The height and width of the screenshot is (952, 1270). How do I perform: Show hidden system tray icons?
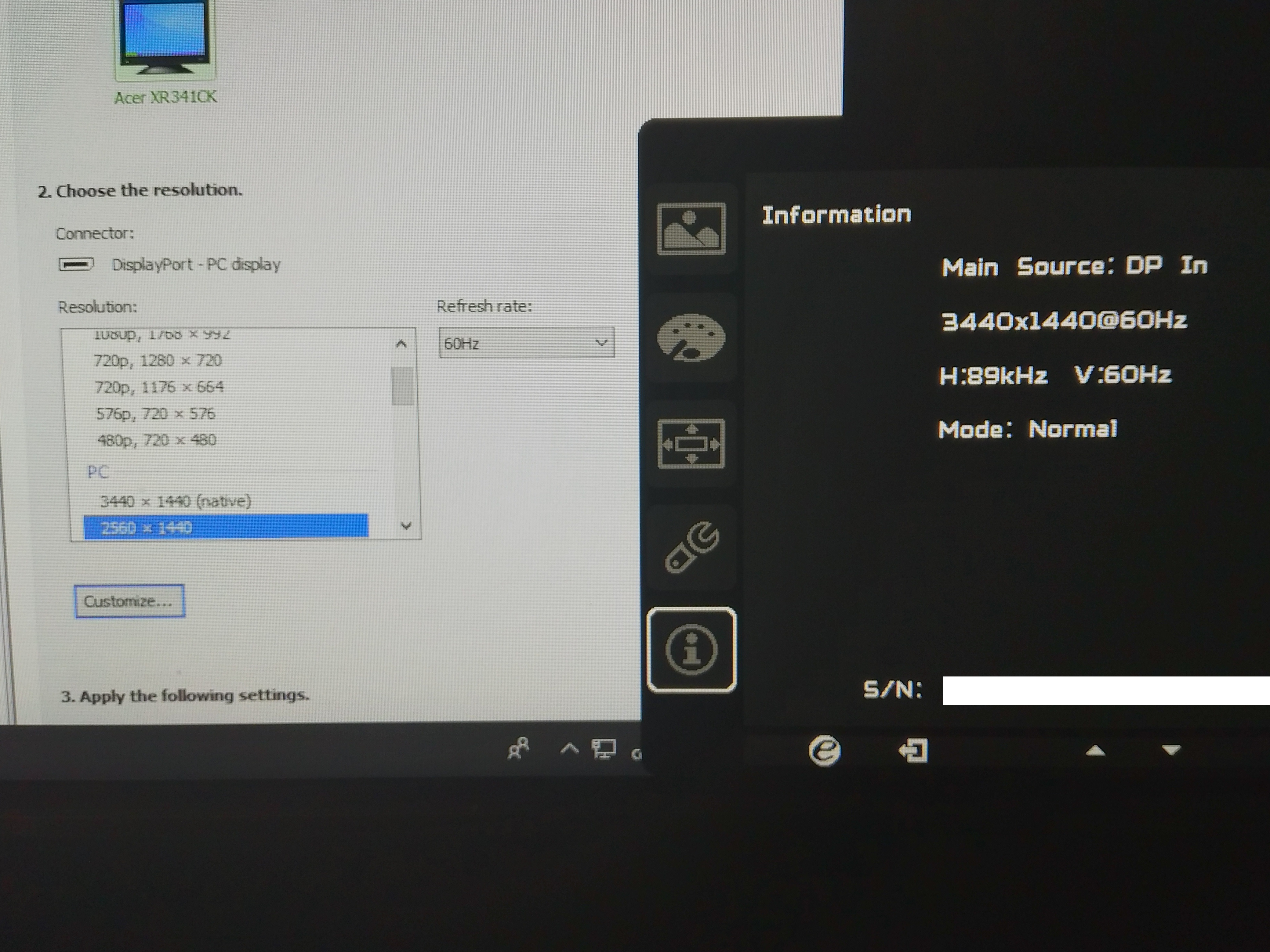click(x=569, y=749)
